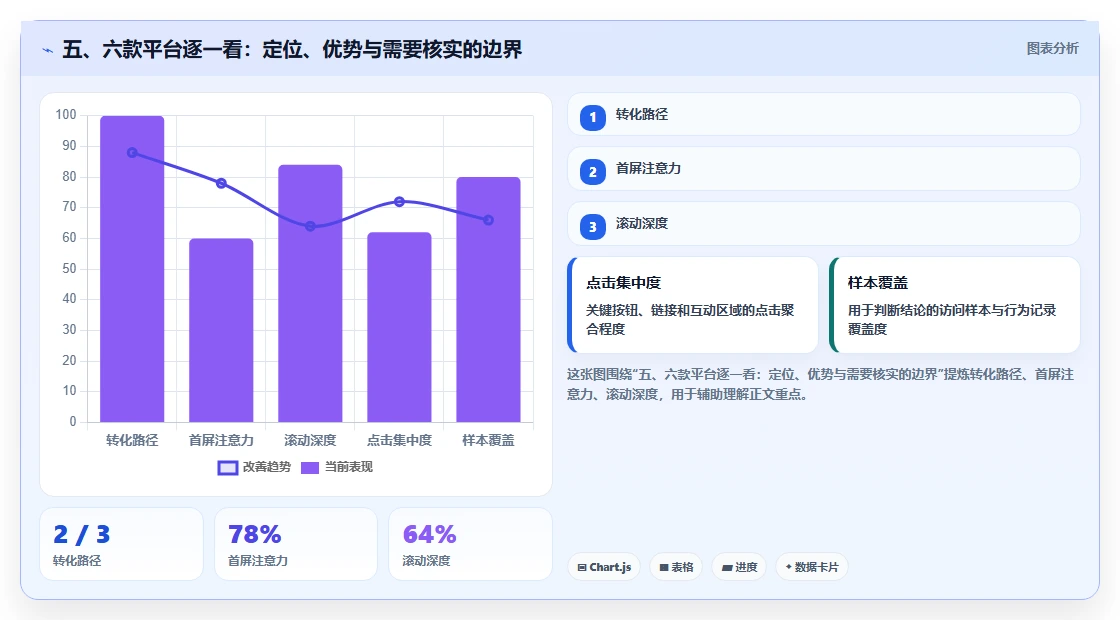Click the x-axis label 转化路径

coord(132,441)
